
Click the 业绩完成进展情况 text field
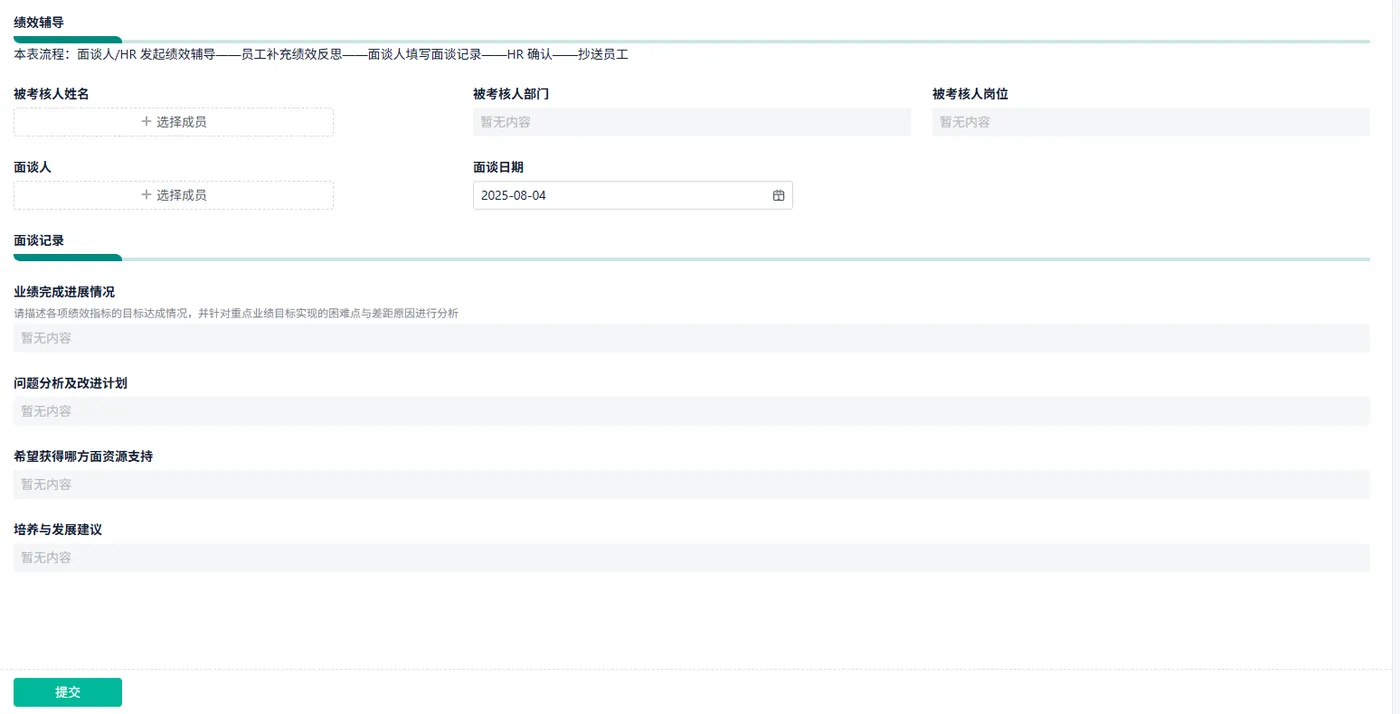click(692, 338)
